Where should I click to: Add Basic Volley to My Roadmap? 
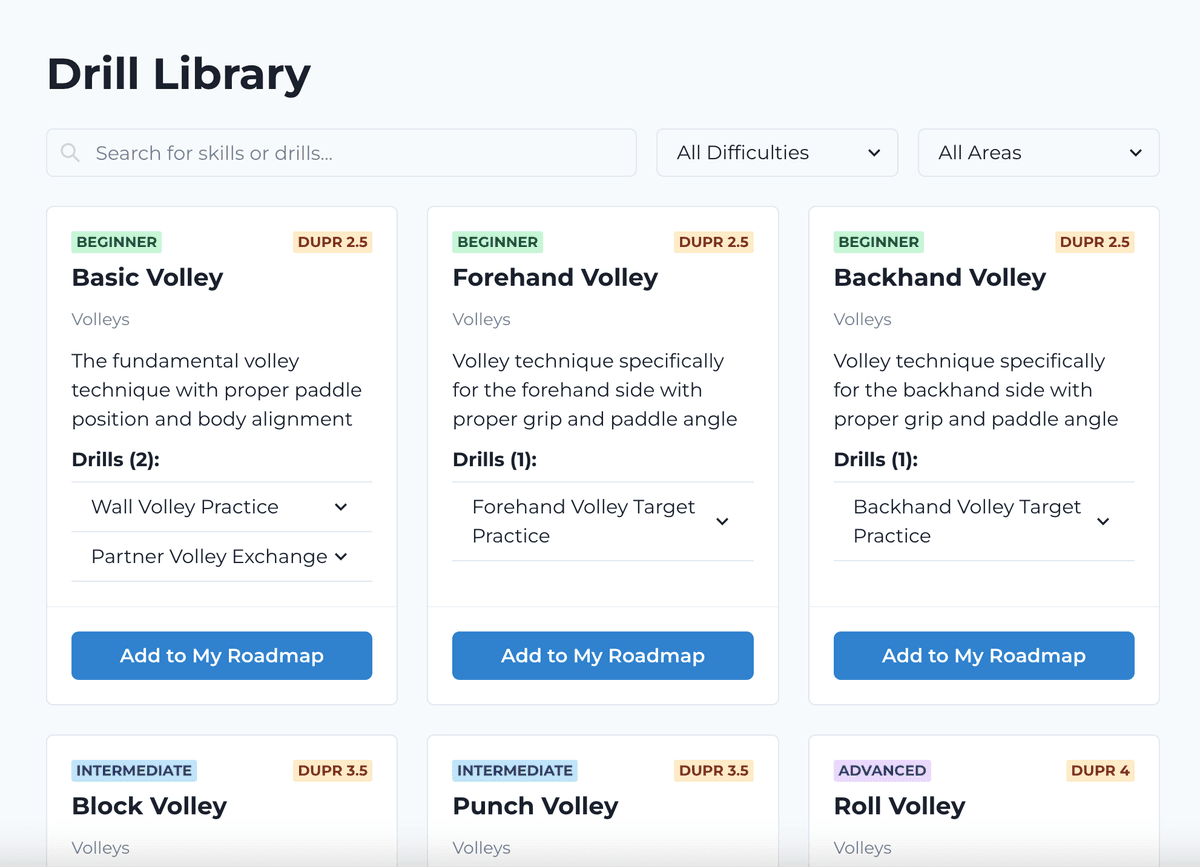click(221, 656)
